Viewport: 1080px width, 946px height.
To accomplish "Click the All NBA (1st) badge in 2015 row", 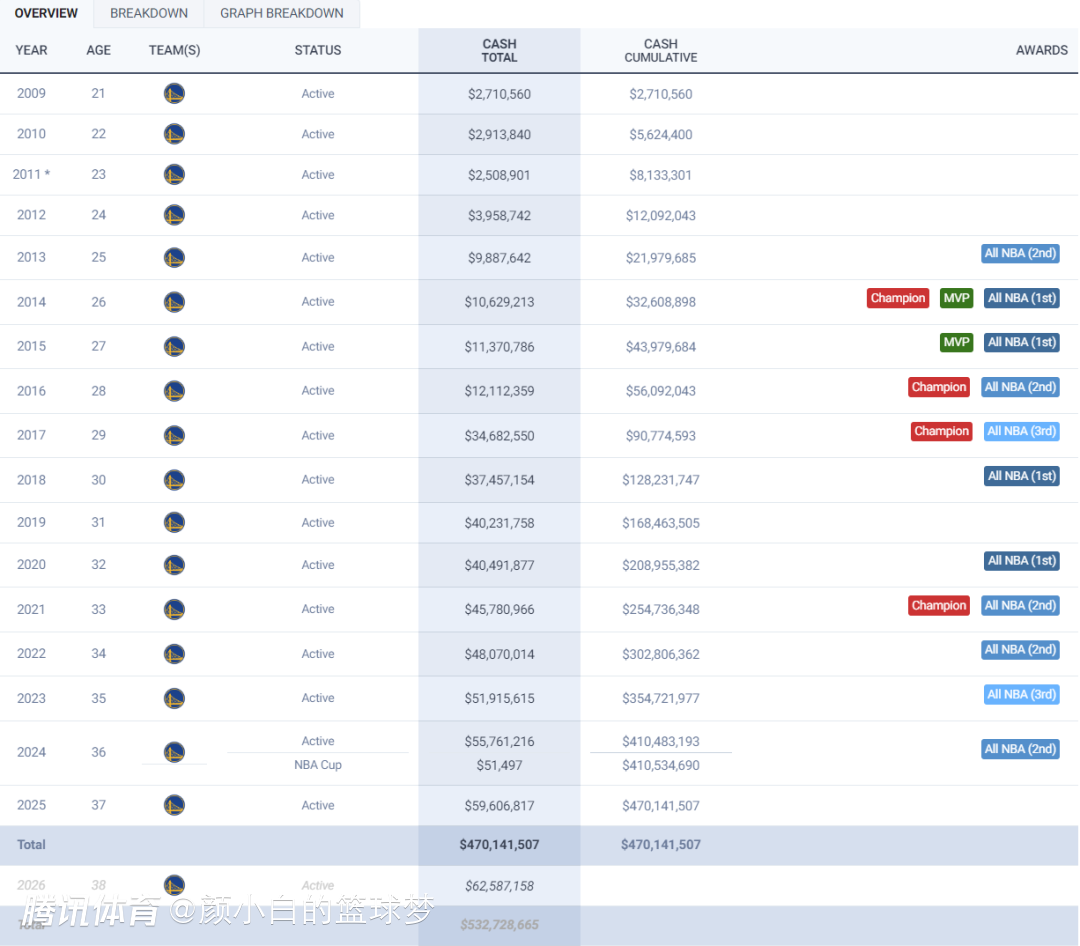I will click(x=1021, y=342).
